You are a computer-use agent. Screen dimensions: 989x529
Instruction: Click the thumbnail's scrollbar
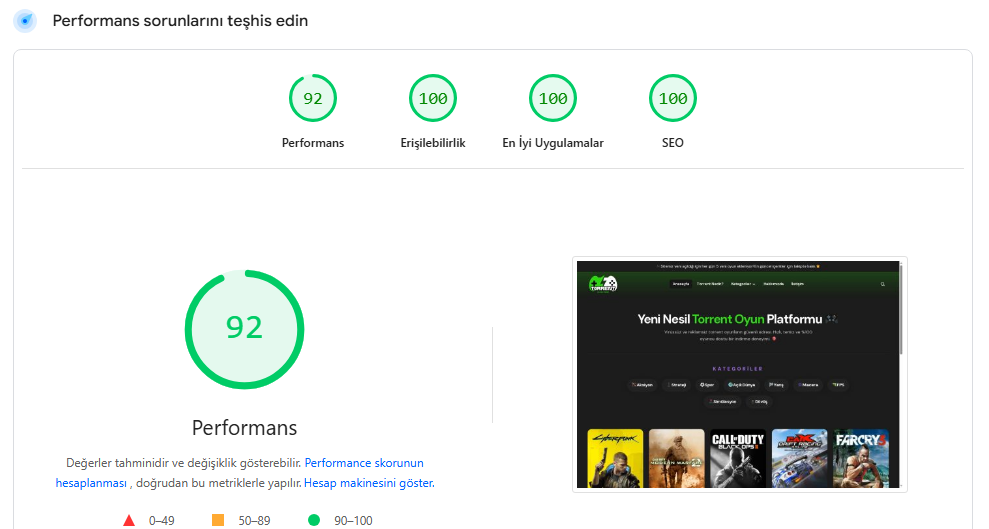[x=901, y=309]
